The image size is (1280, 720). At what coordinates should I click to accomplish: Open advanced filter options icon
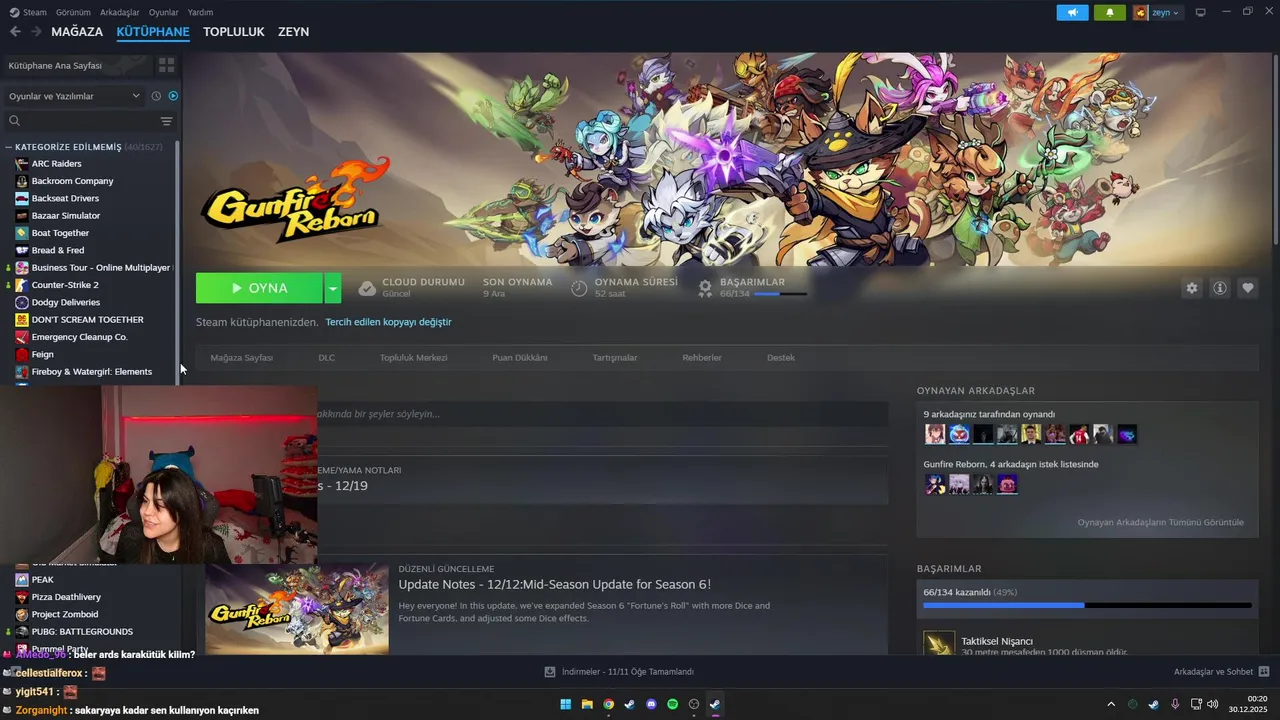point(167,121)
